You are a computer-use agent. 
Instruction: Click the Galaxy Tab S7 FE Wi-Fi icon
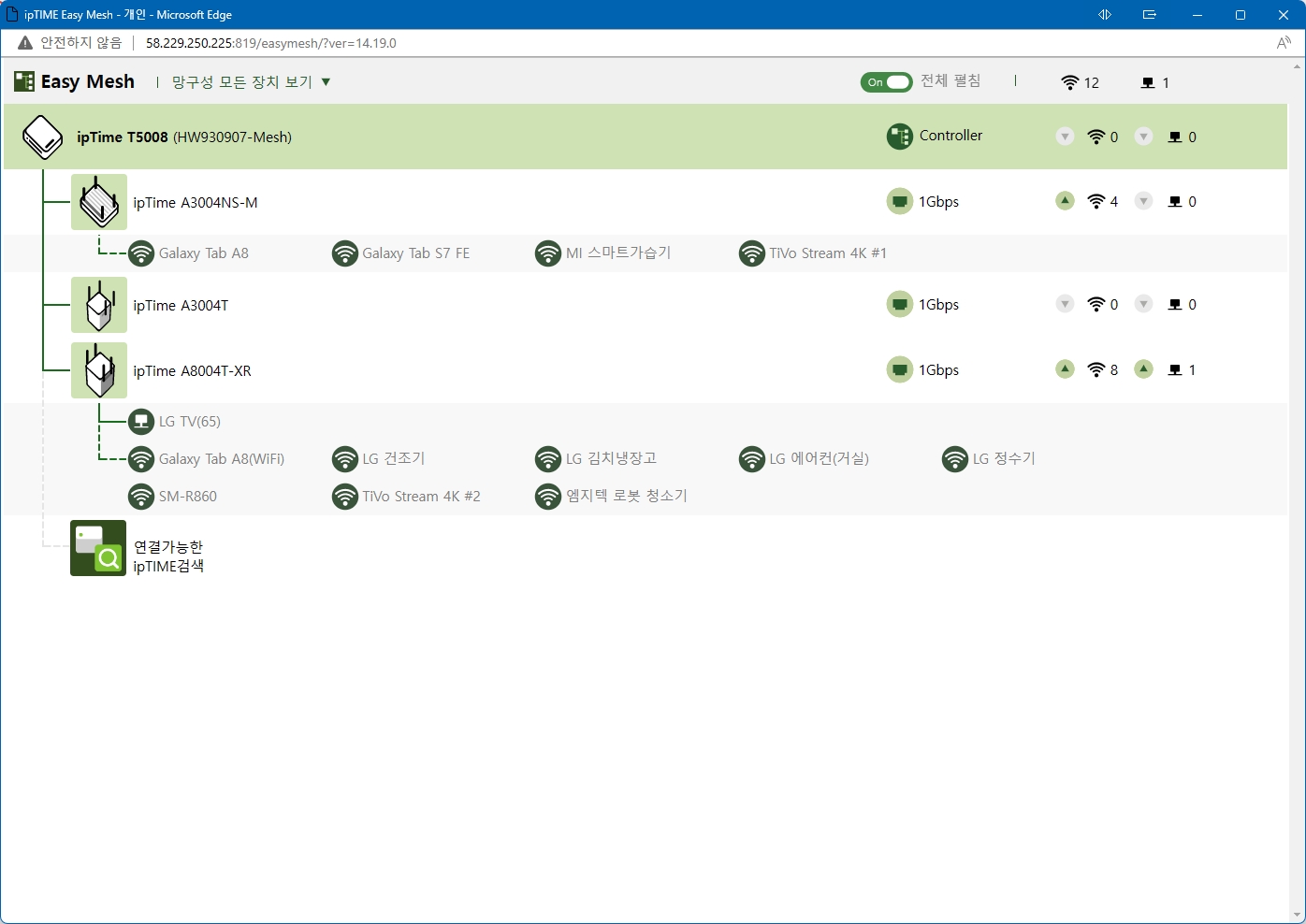(x=345, y=253)
